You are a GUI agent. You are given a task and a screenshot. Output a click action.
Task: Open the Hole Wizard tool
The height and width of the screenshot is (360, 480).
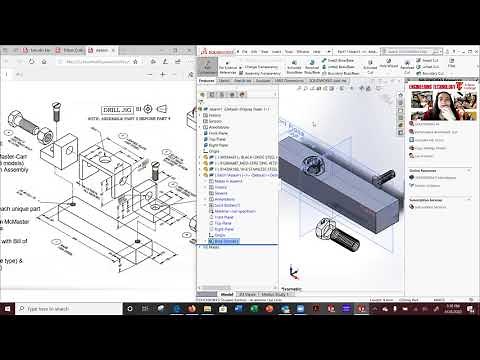389,63
